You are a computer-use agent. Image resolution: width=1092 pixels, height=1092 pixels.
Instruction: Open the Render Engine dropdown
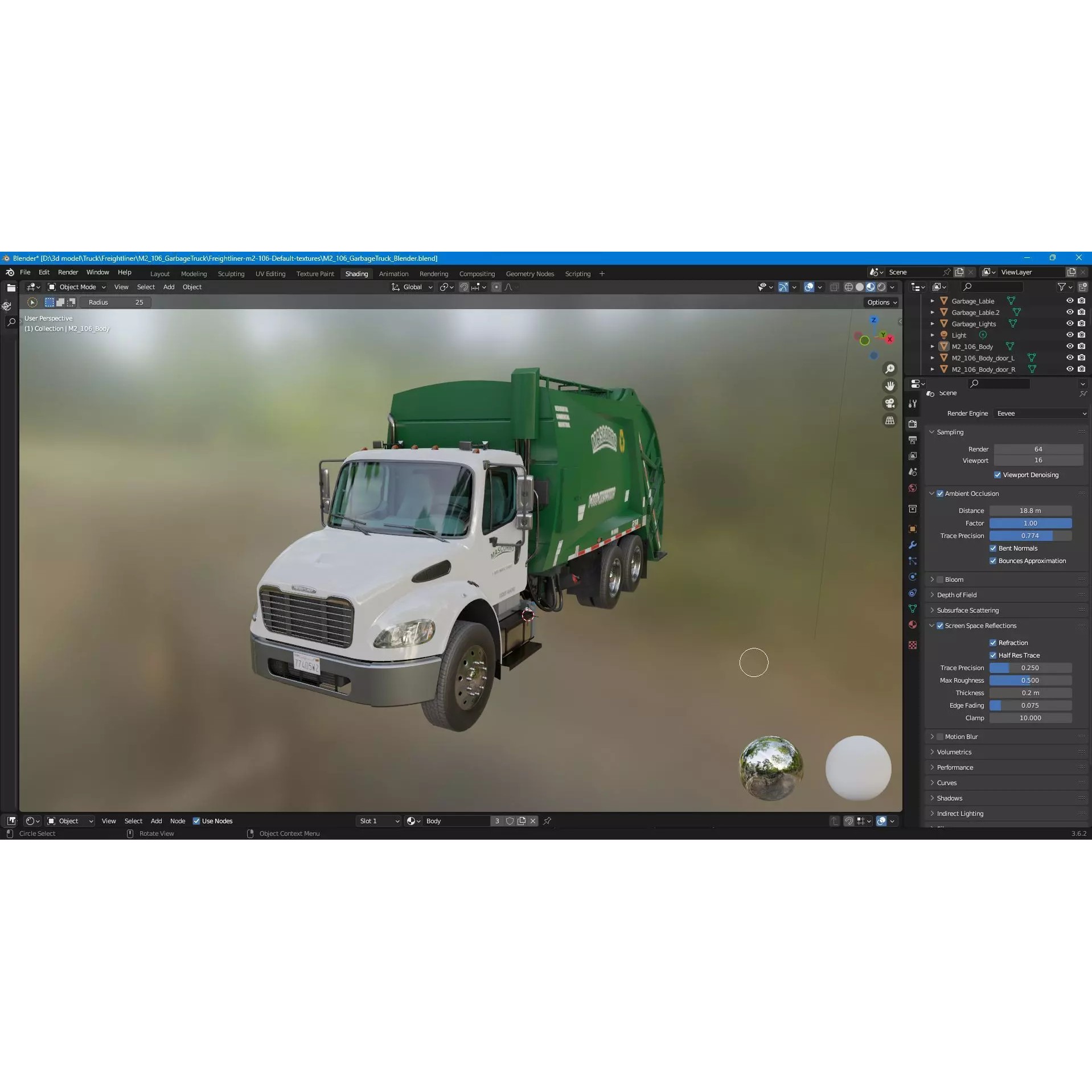[x=1040, y=413]
